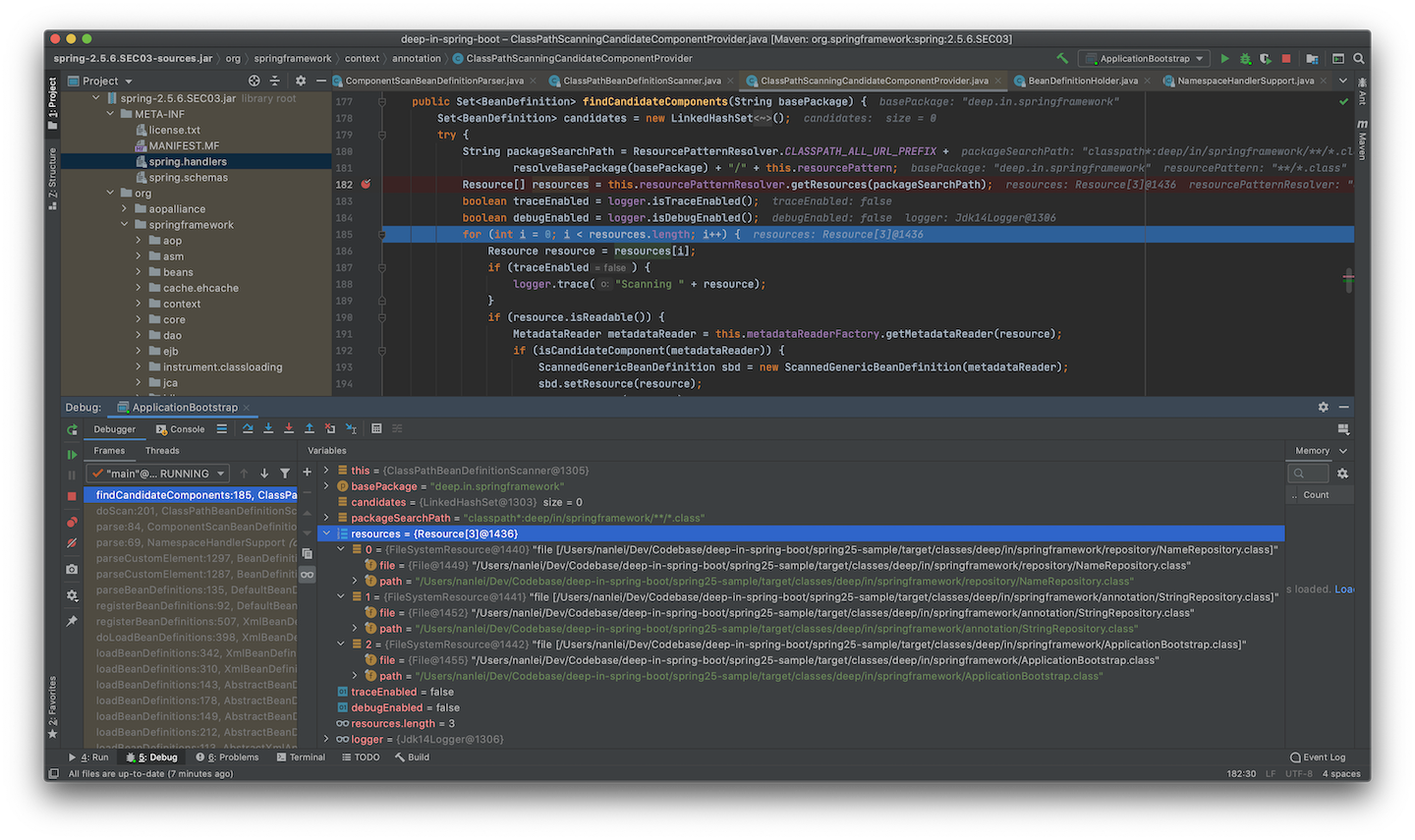The image size is (1415, 840).
Task: Run to cursor in debugger toolbar
Action: [x=351, y=429]
